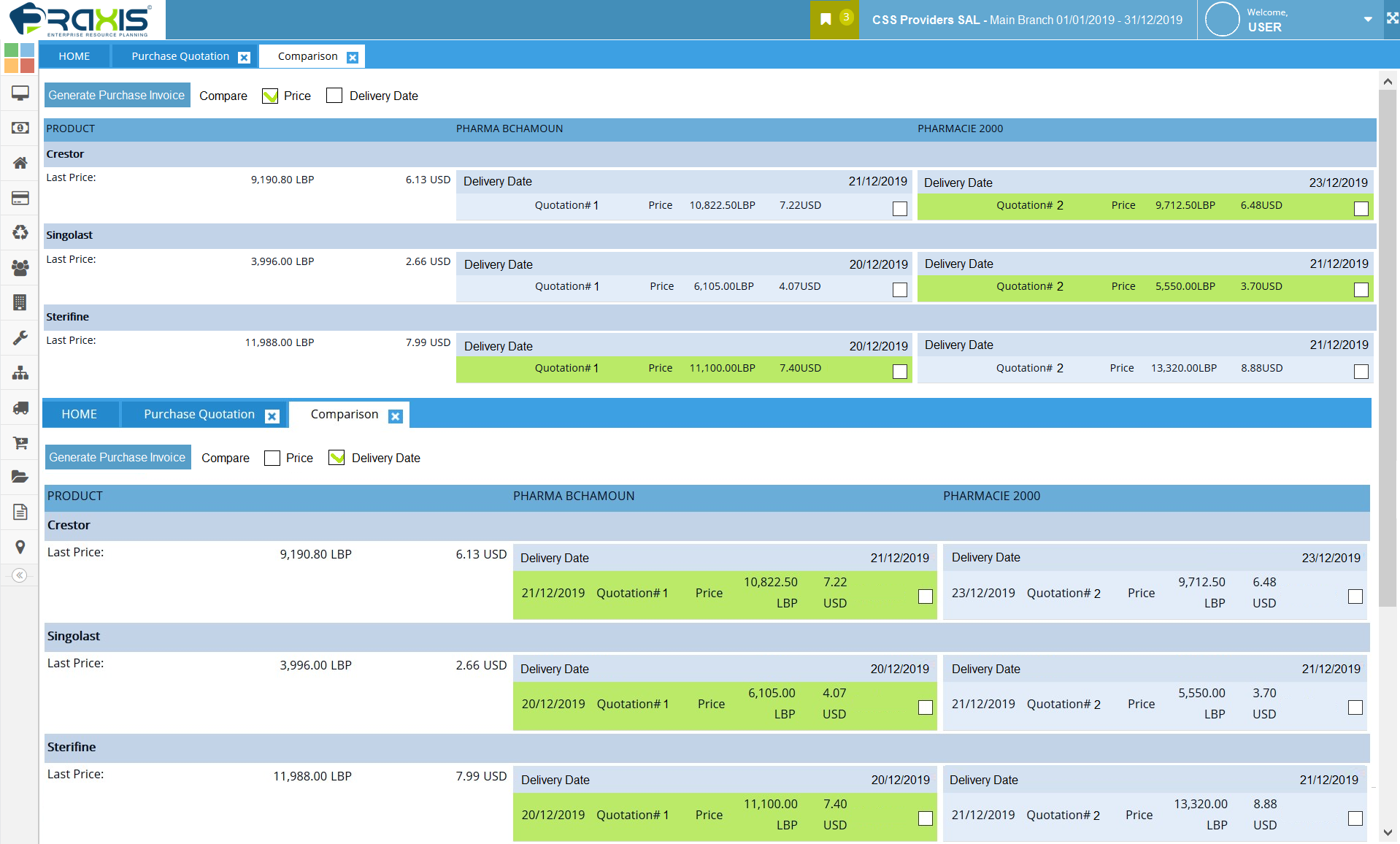Image resolution: width=1400 pixels, height=844 pixels.
Task: Select the recycle arrows sidebar icon
Action: point(20,232)
